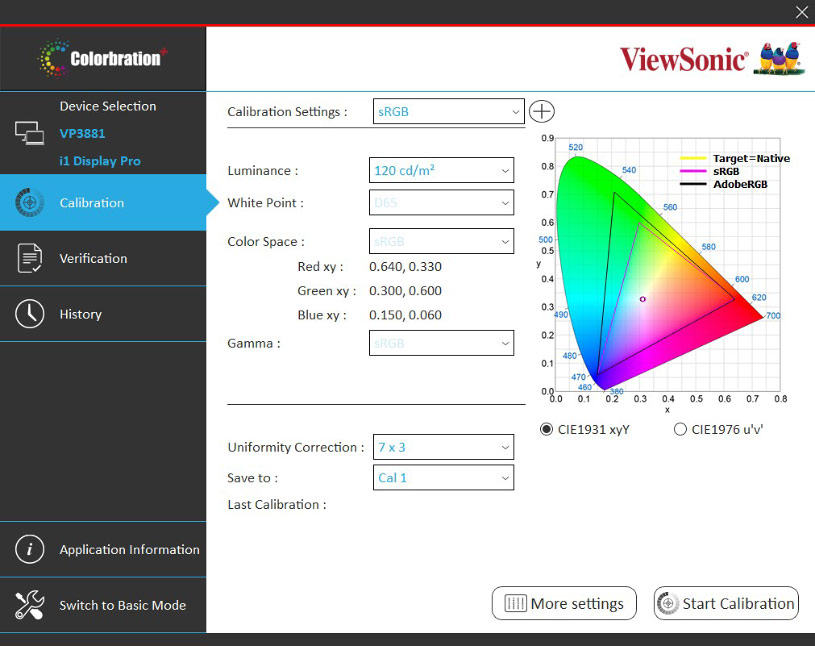Select the CIE1931 xyY radio button
Screen dimensions: 815x646
coord(546,429)
